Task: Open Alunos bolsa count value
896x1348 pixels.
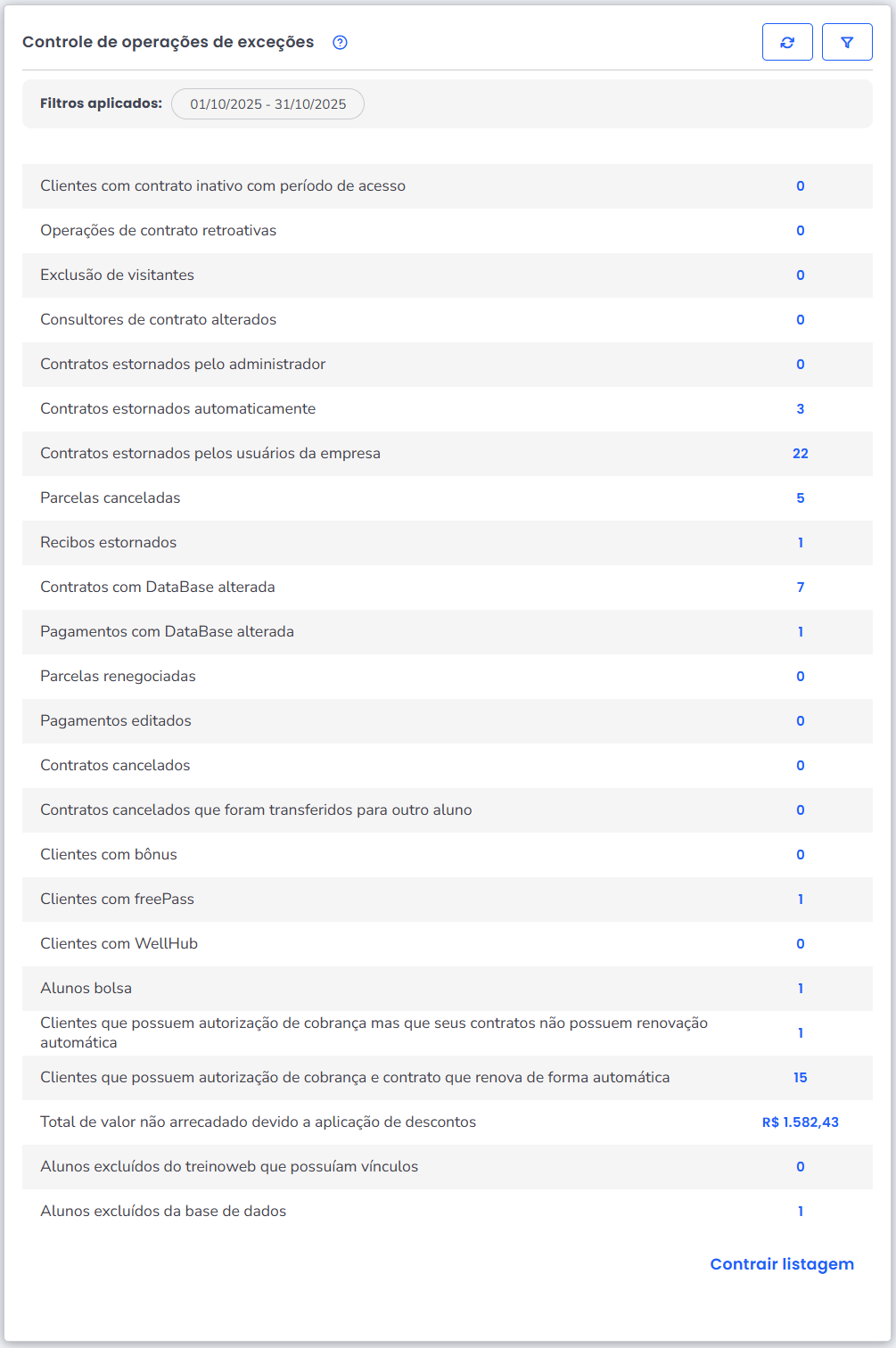Action: point(801,989)
